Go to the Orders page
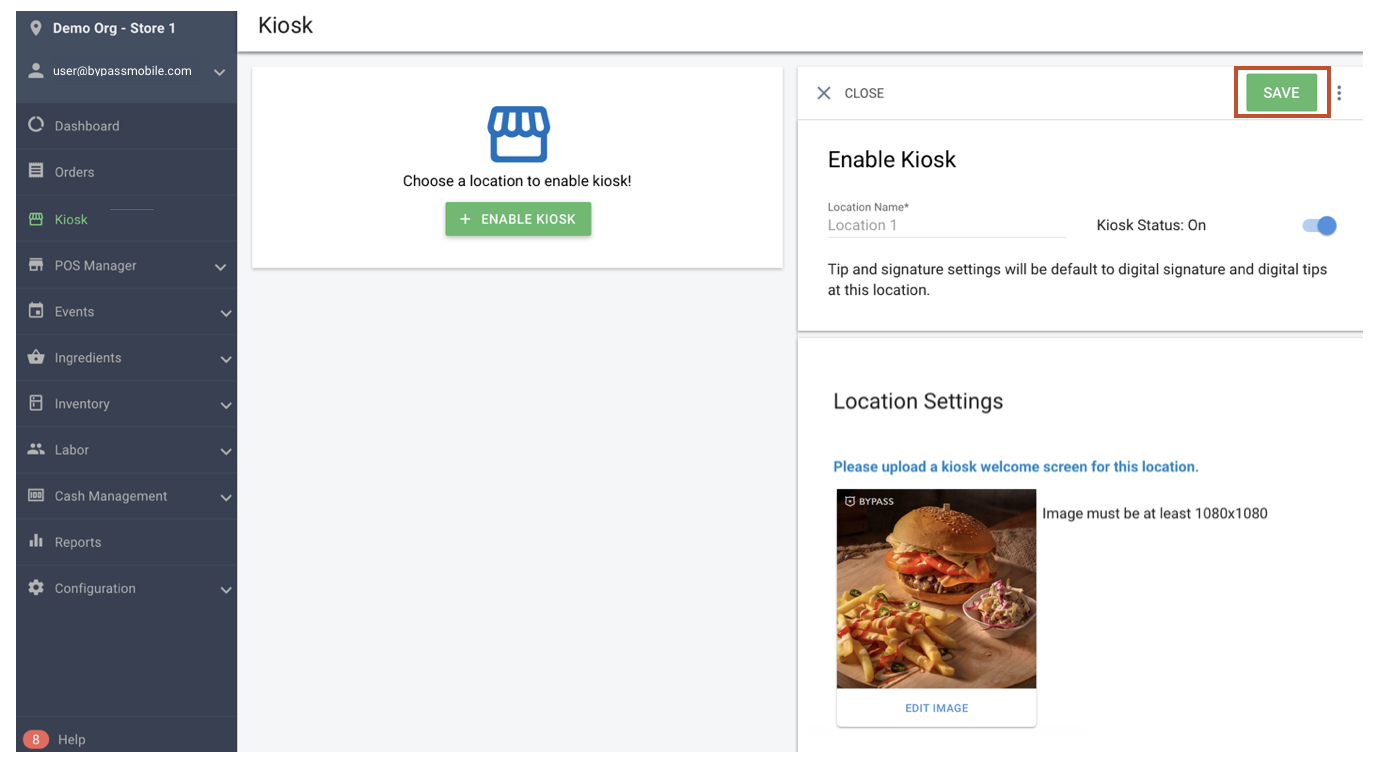This screenshot has width=1378, height=760. coord(127,172)
